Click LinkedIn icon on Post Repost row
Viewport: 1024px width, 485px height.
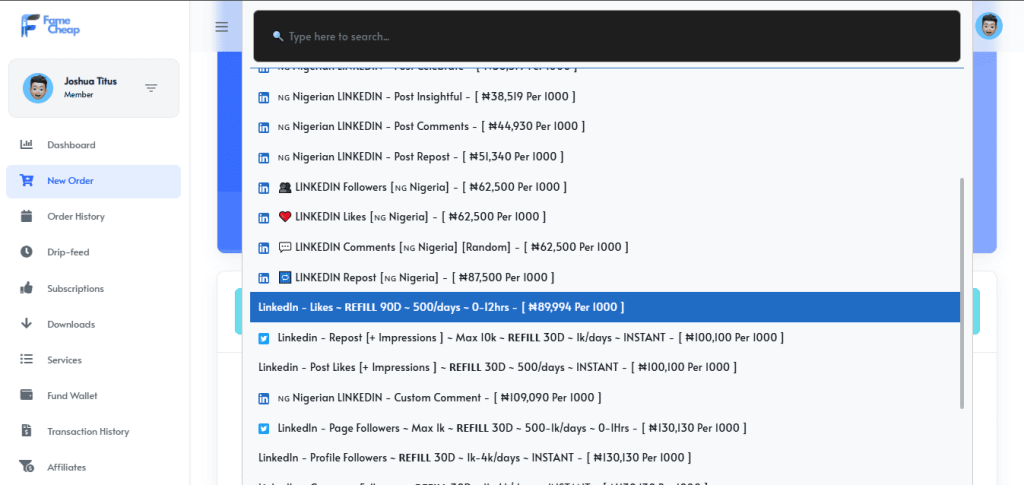[264, 157]
